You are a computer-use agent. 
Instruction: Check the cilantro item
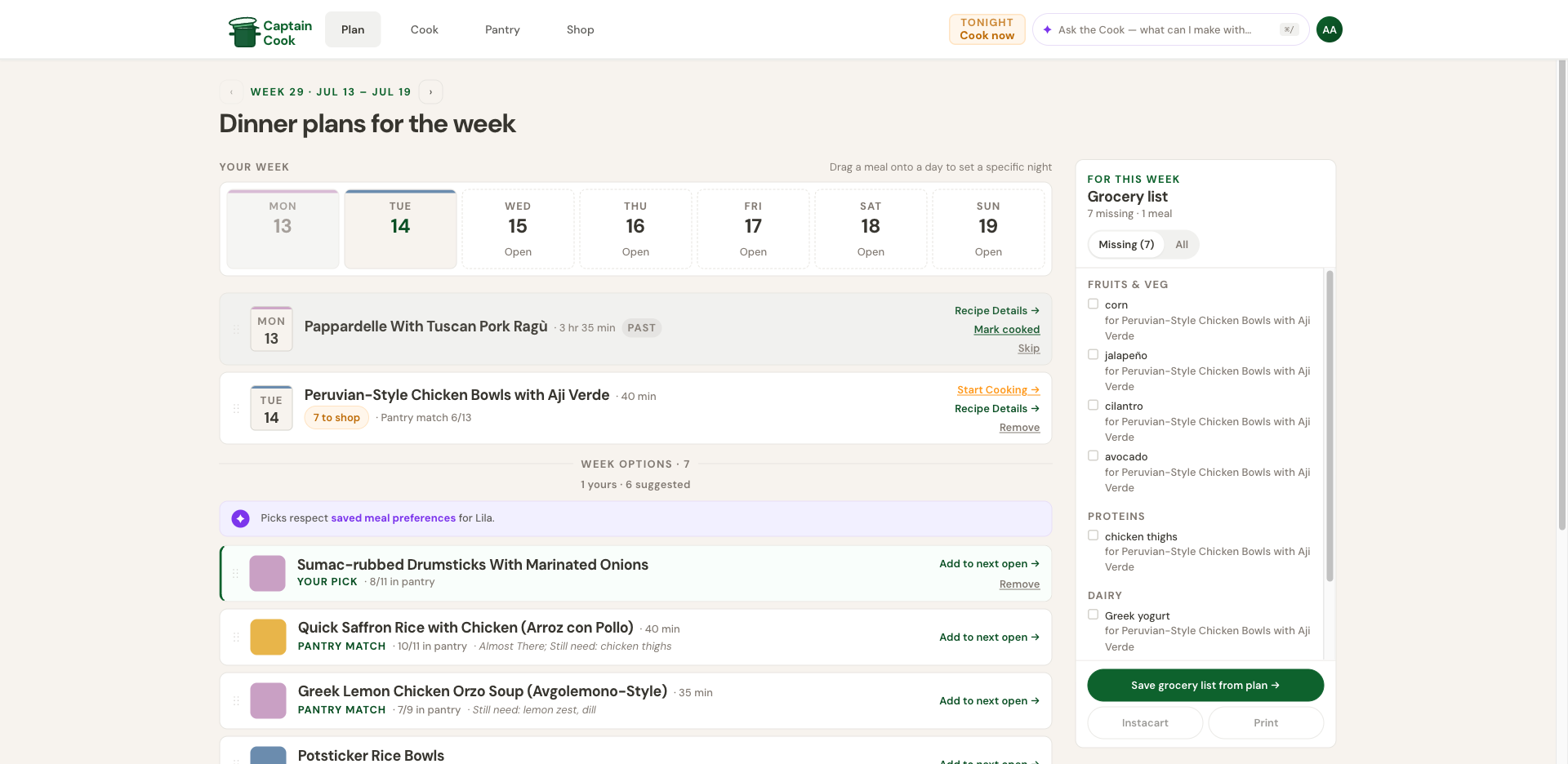coord(1093,405)
